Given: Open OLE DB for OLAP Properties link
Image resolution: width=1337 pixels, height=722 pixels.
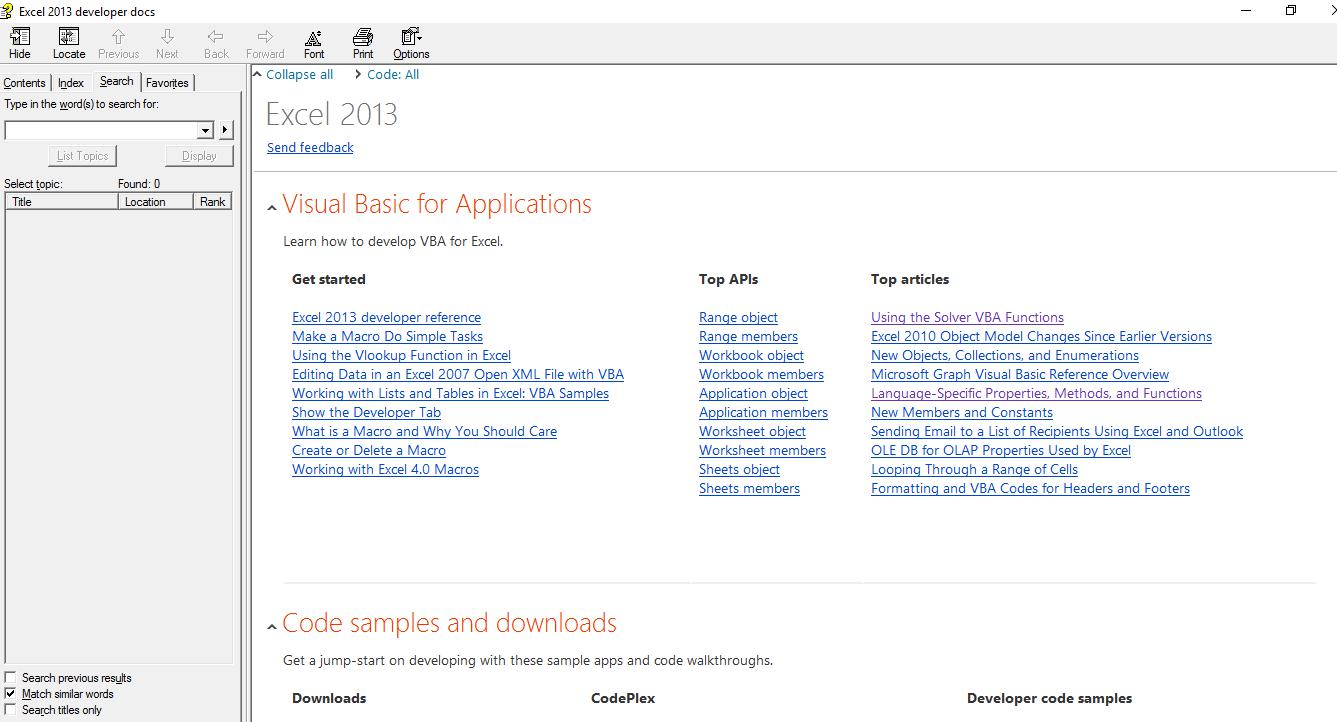Looking at the screenshot, I should 1001,451.
